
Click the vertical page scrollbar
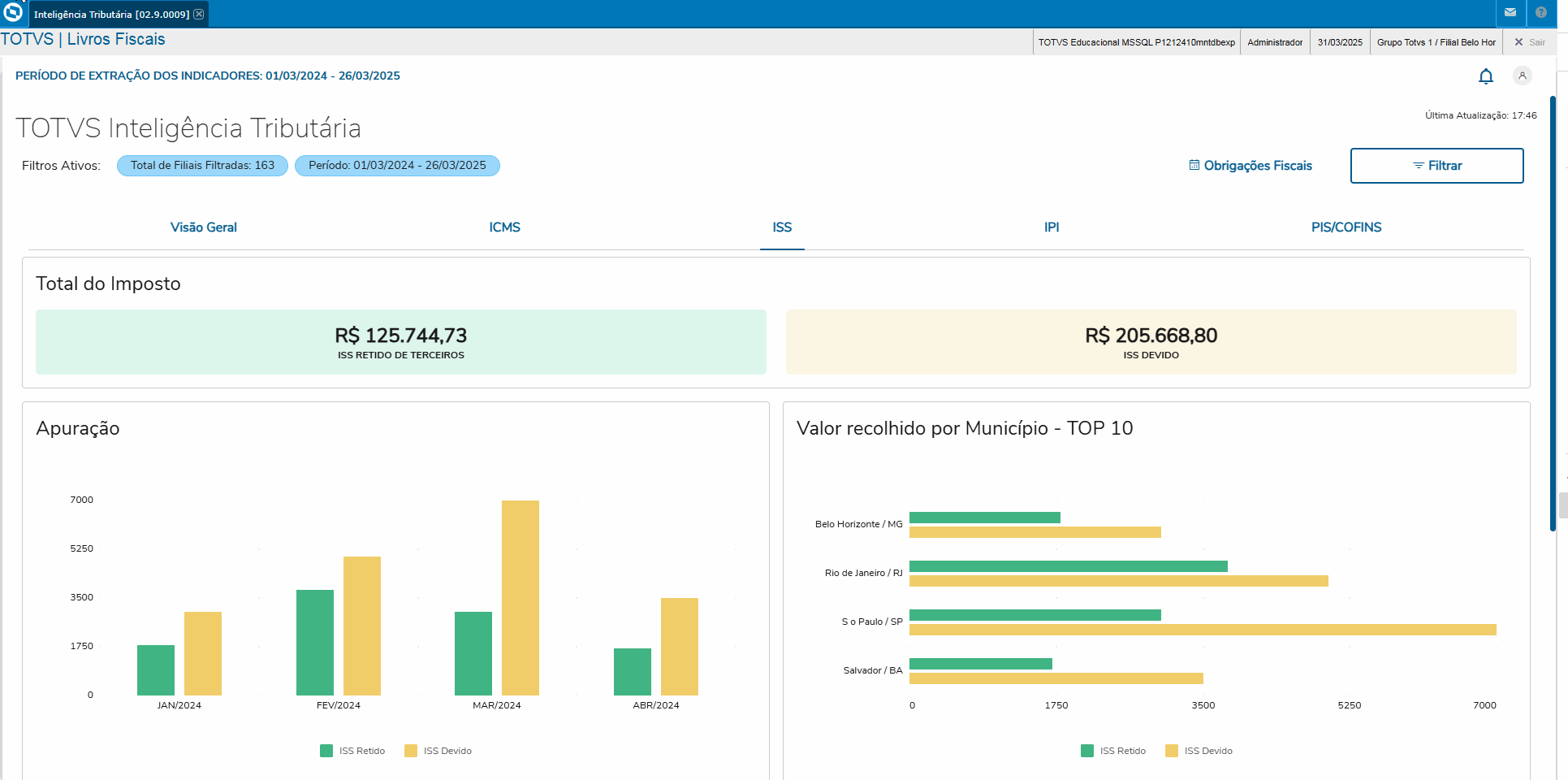pyautogui.click(x=1553, y=313)
